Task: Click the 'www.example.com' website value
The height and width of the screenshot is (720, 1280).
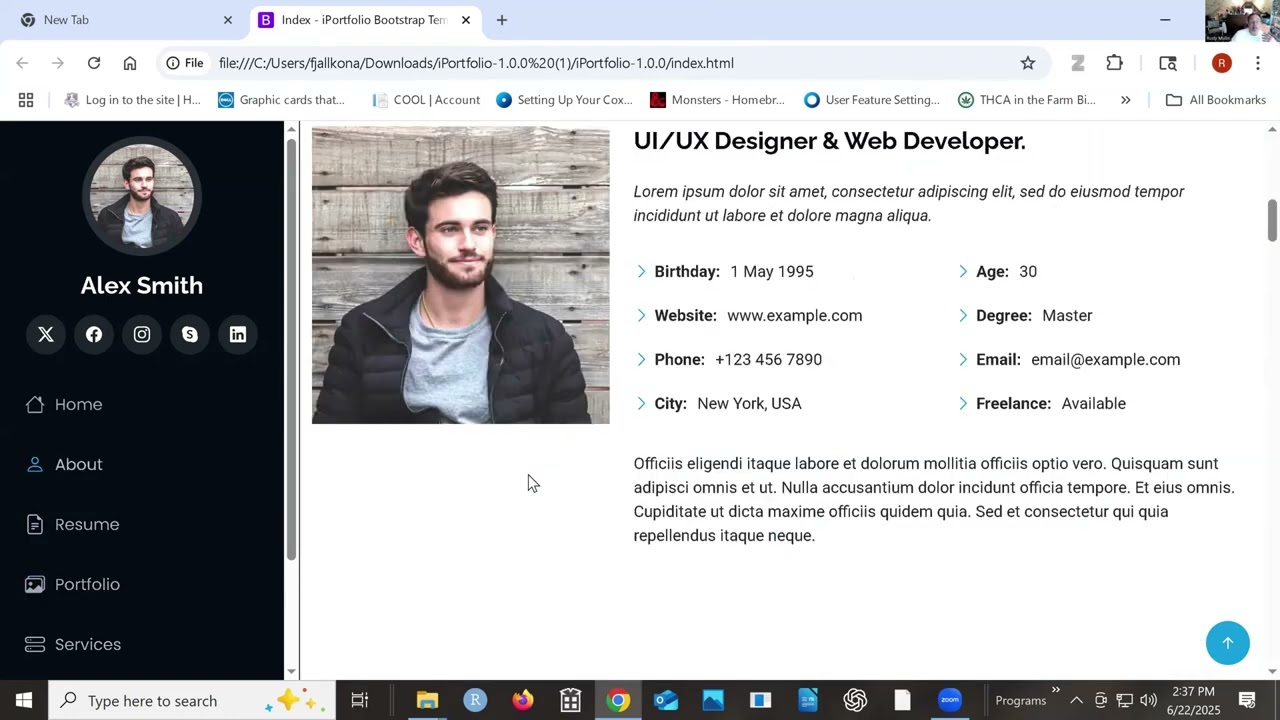Action: 794,315
